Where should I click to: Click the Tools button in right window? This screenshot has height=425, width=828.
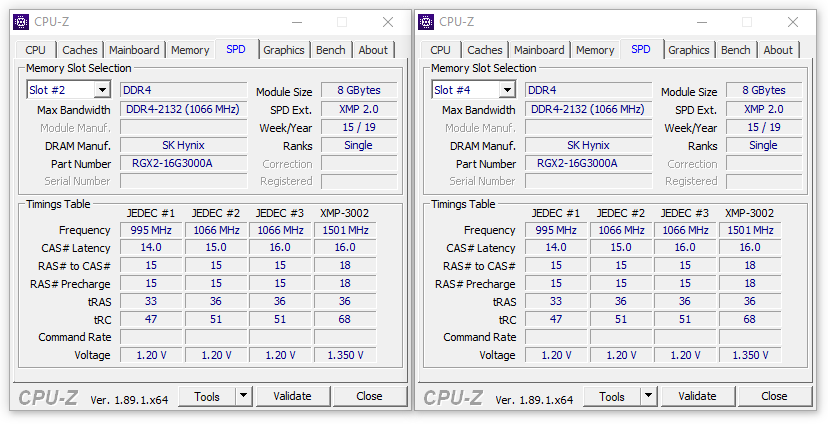coord(612,396)
